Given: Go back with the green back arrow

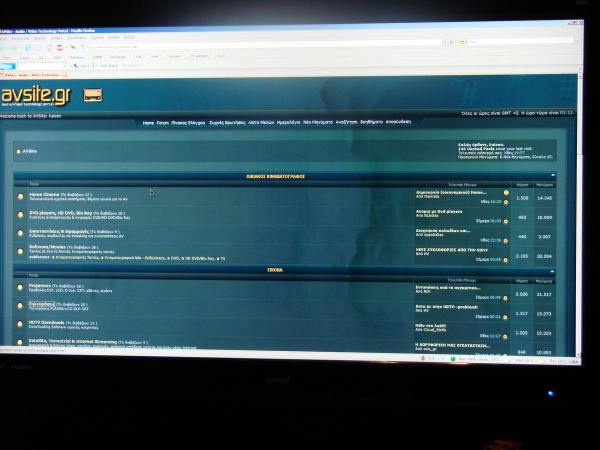Looking at the screenshot, I should tap(2, 48).
